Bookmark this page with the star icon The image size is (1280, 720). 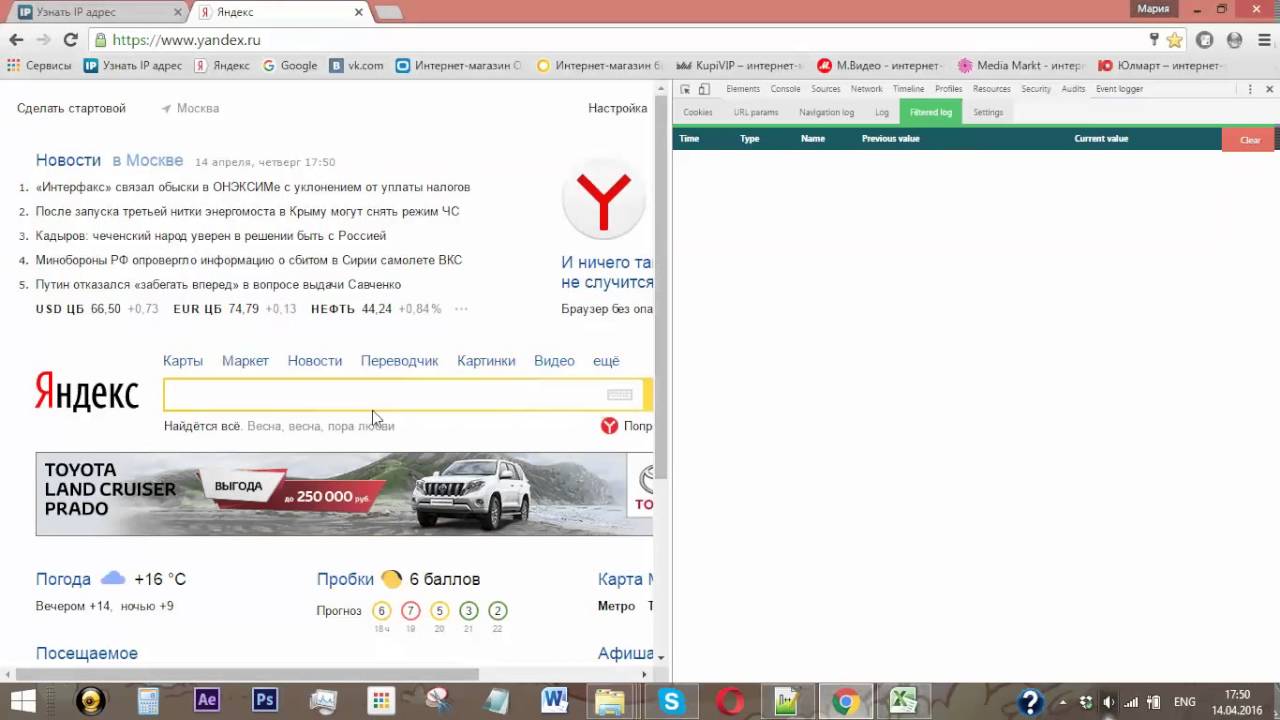click(x=1174, y=40)
